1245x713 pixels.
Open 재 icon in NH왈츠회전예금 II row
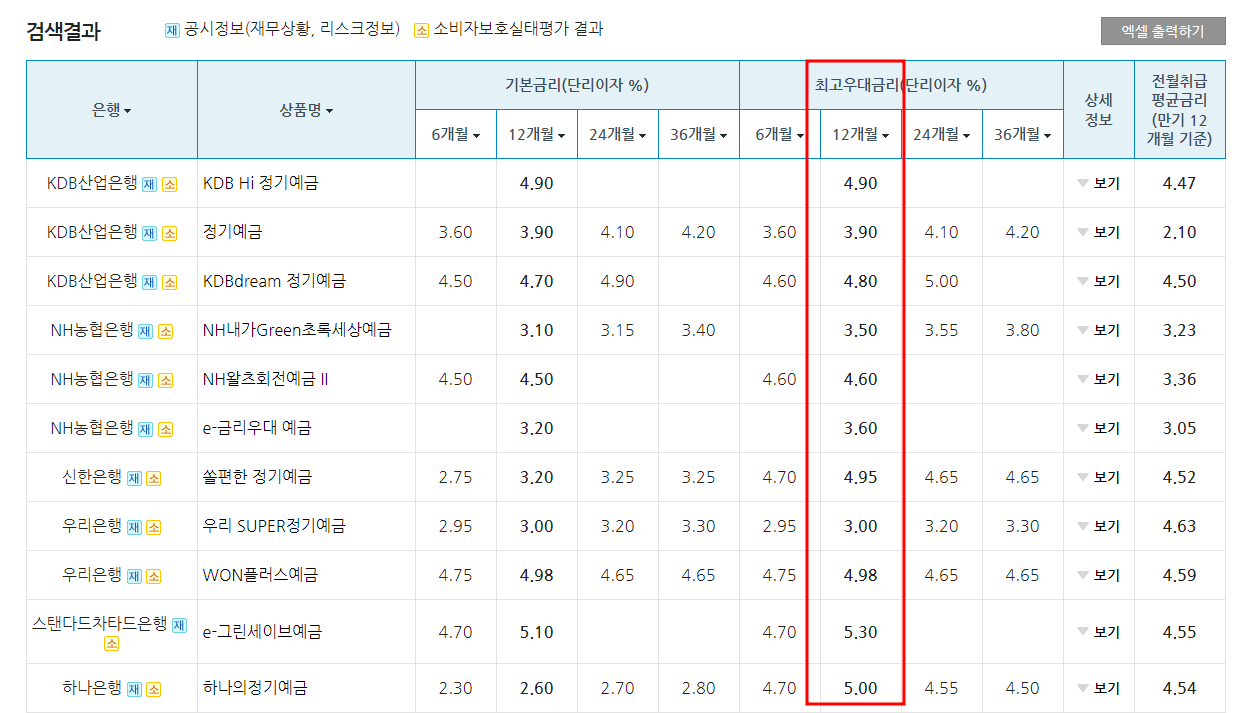(145, 380)
